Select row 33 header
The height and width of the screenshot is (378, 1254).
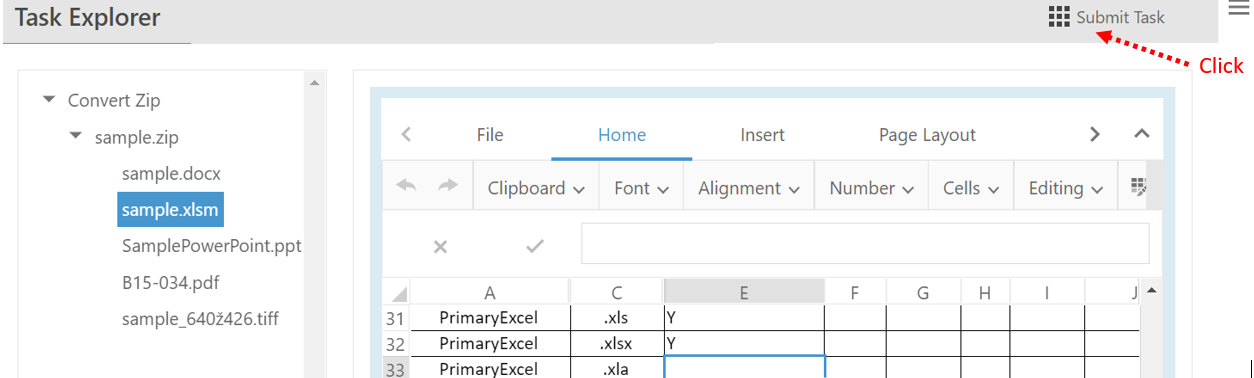[397, 368]
